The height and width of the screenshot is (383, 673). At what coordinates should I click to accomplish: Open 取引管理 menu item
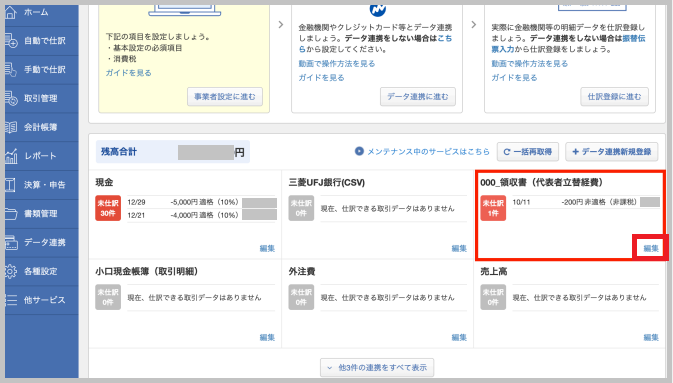pos(42,98)
